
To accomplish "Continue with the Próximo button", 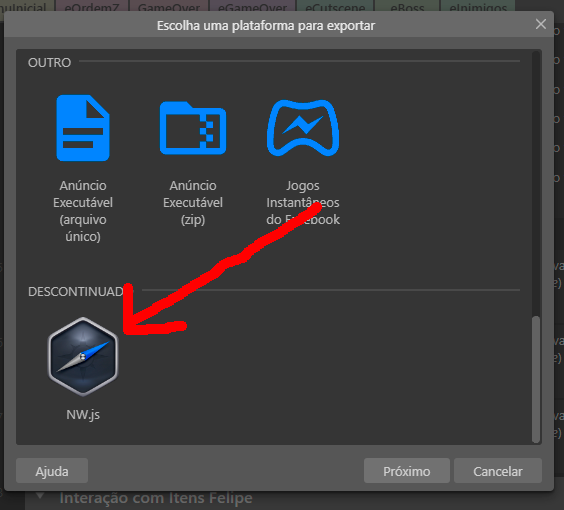I will coord(406,471).
